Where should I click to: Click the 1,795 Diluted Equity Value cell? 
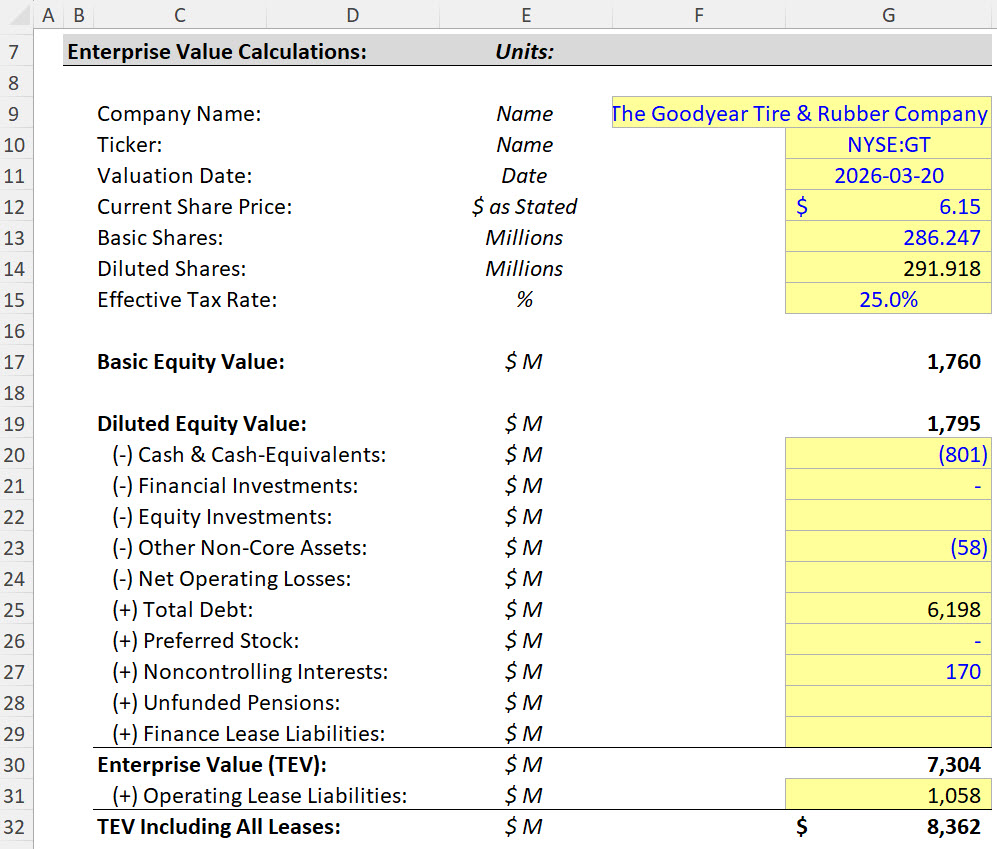[x=888, y=423]
